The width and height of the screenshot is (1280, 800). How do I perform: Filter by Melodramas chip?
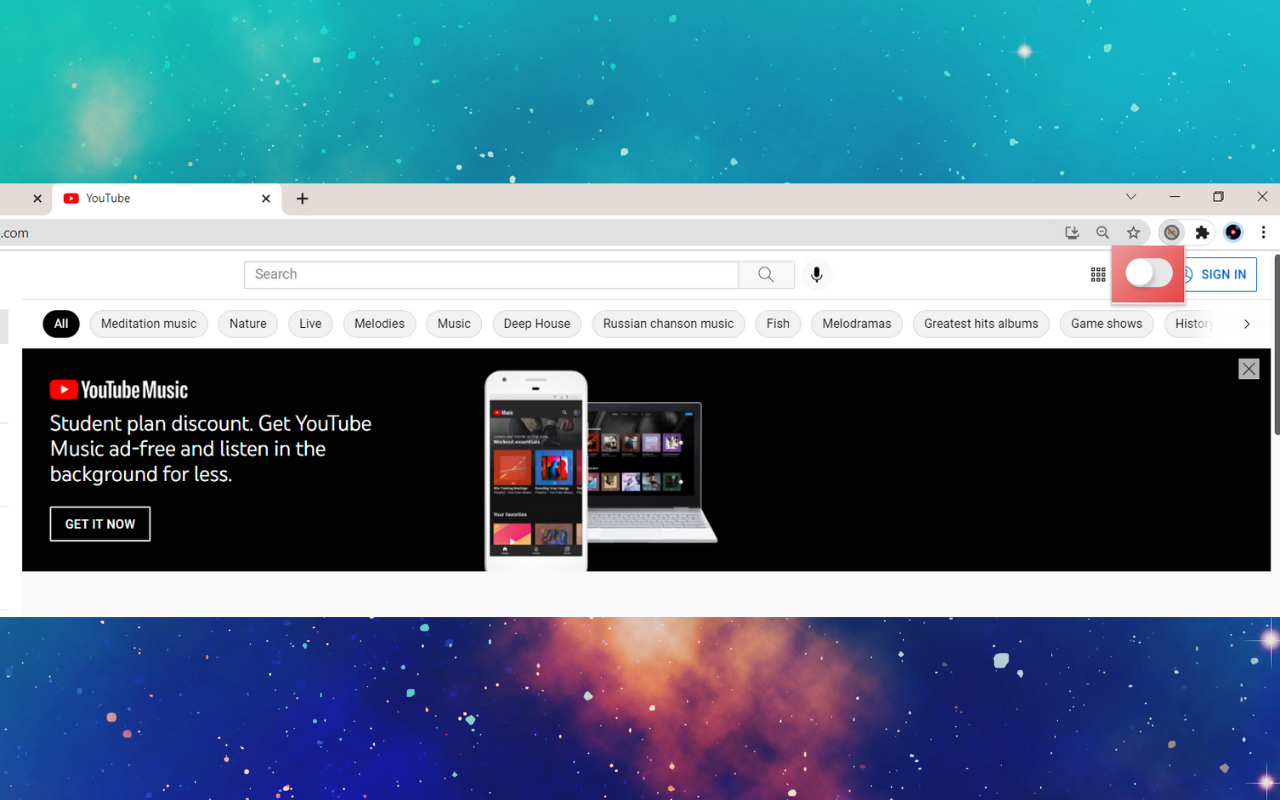click(857, 324)
